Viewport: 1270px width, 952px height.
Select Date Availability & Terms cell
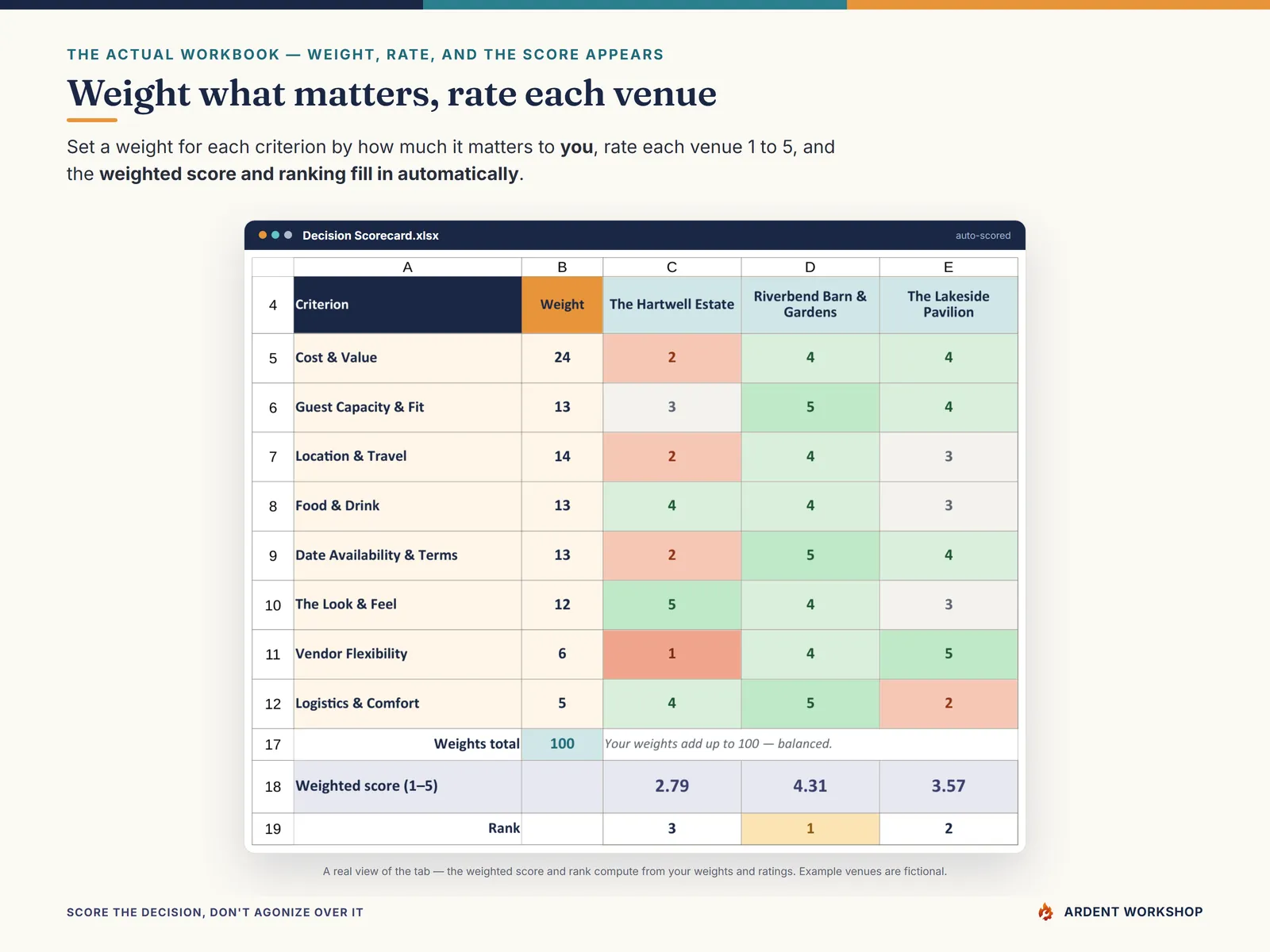click(407, 555)
